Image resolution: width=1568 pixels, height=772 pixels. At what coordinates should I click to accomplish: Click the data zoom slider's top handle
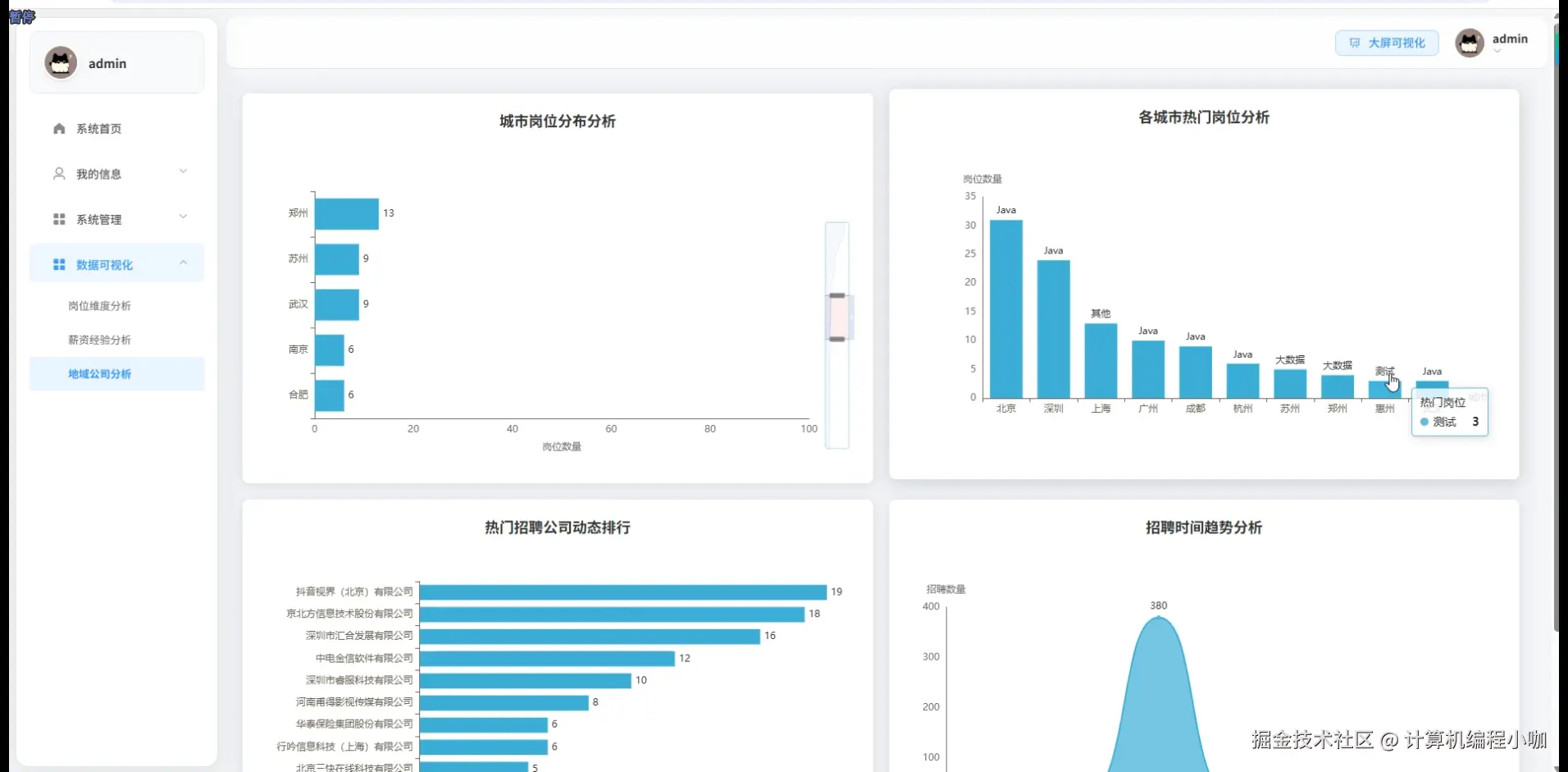click(x=837, y=295)
